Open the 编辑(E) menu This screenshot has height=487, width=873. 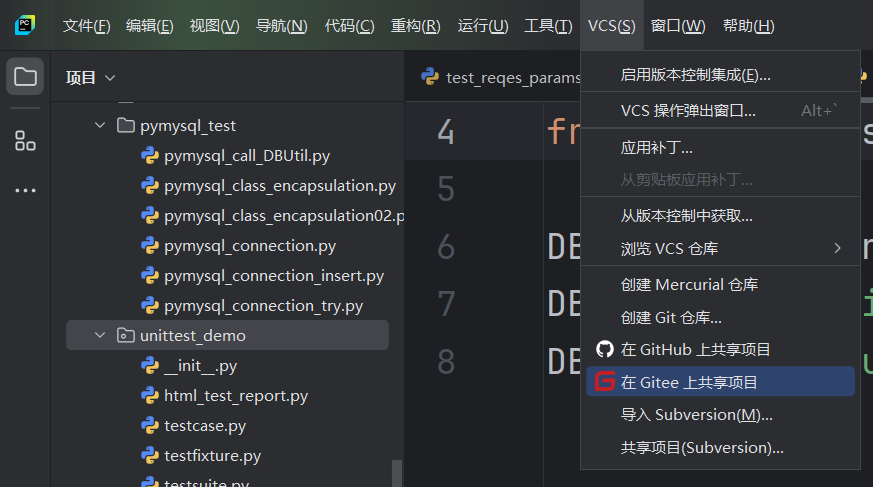click(x=150, y=26)
